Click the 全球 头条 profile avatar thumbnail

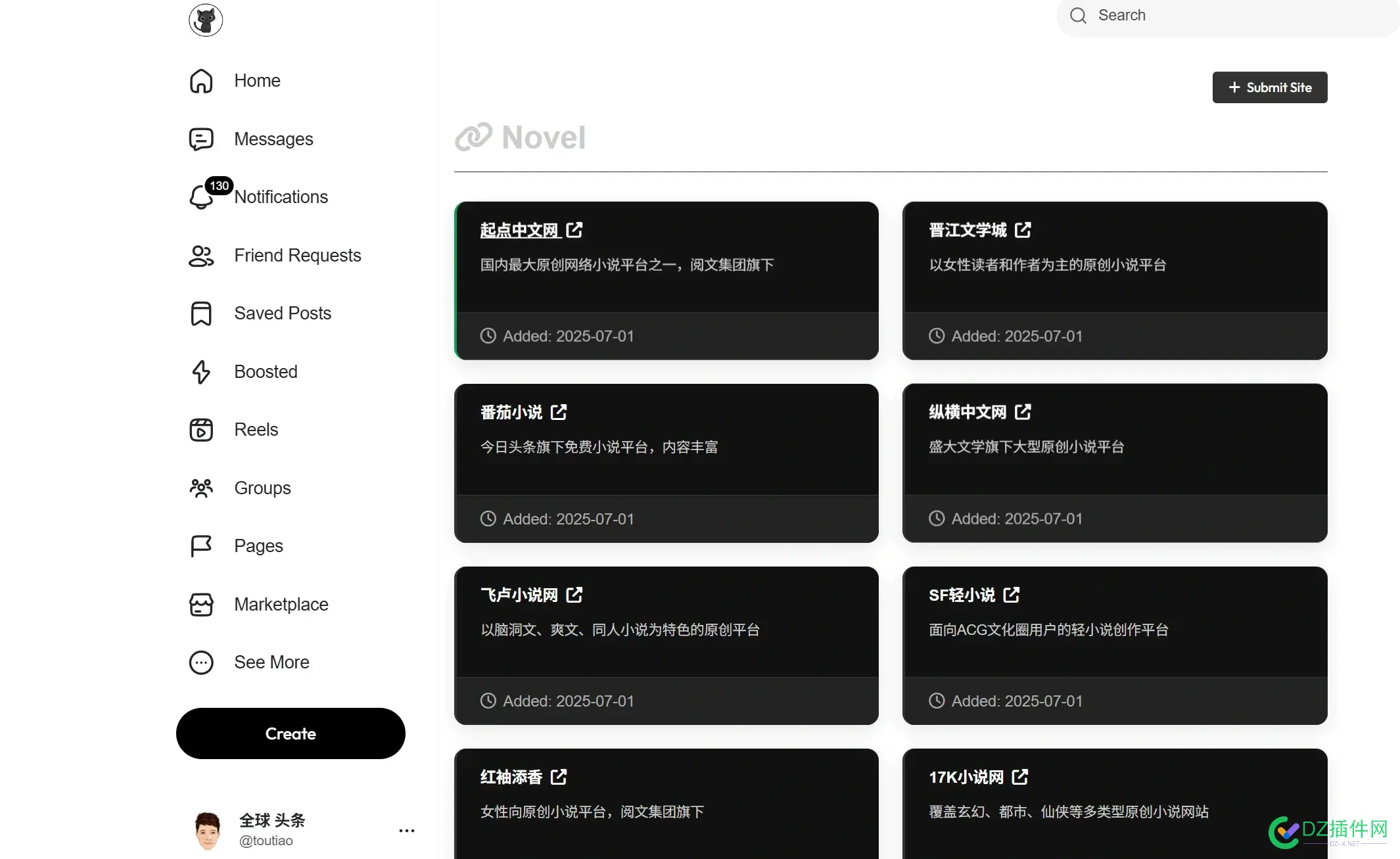click(208, 831)
